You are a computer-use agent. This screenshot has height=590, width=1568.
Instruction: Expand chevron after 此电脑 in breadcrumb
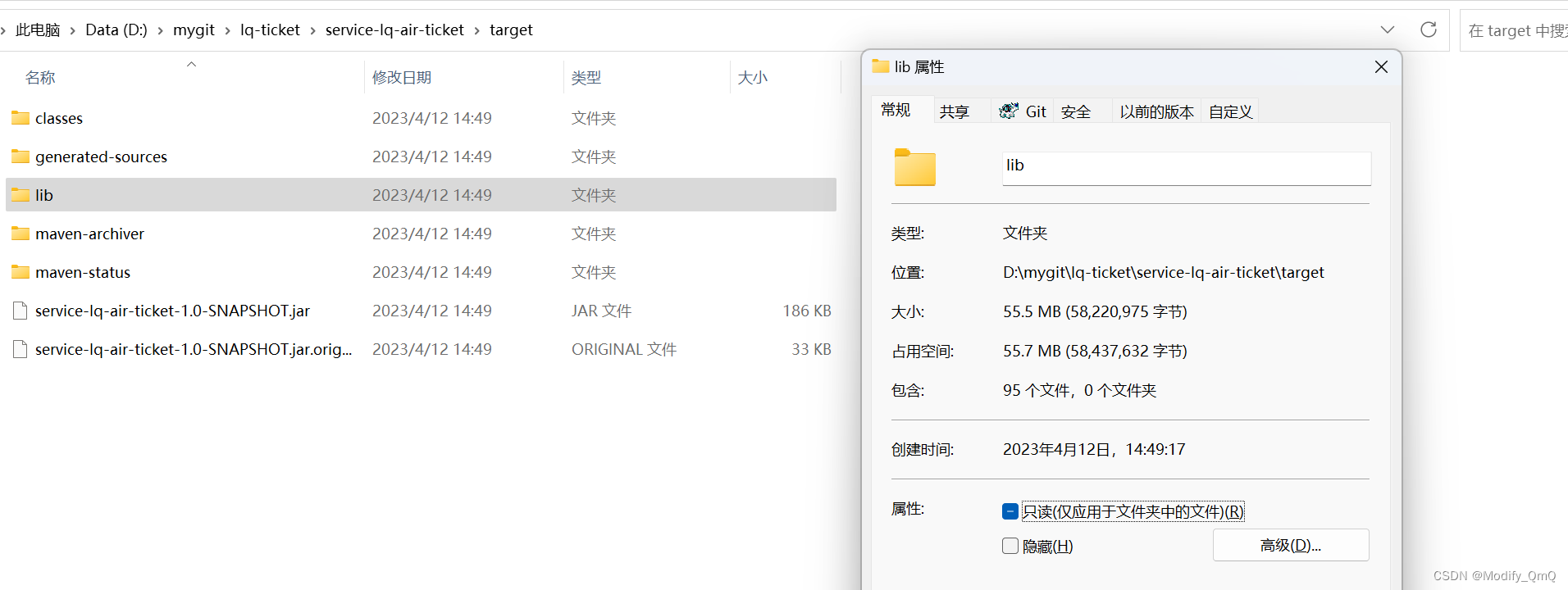point(73,30)
